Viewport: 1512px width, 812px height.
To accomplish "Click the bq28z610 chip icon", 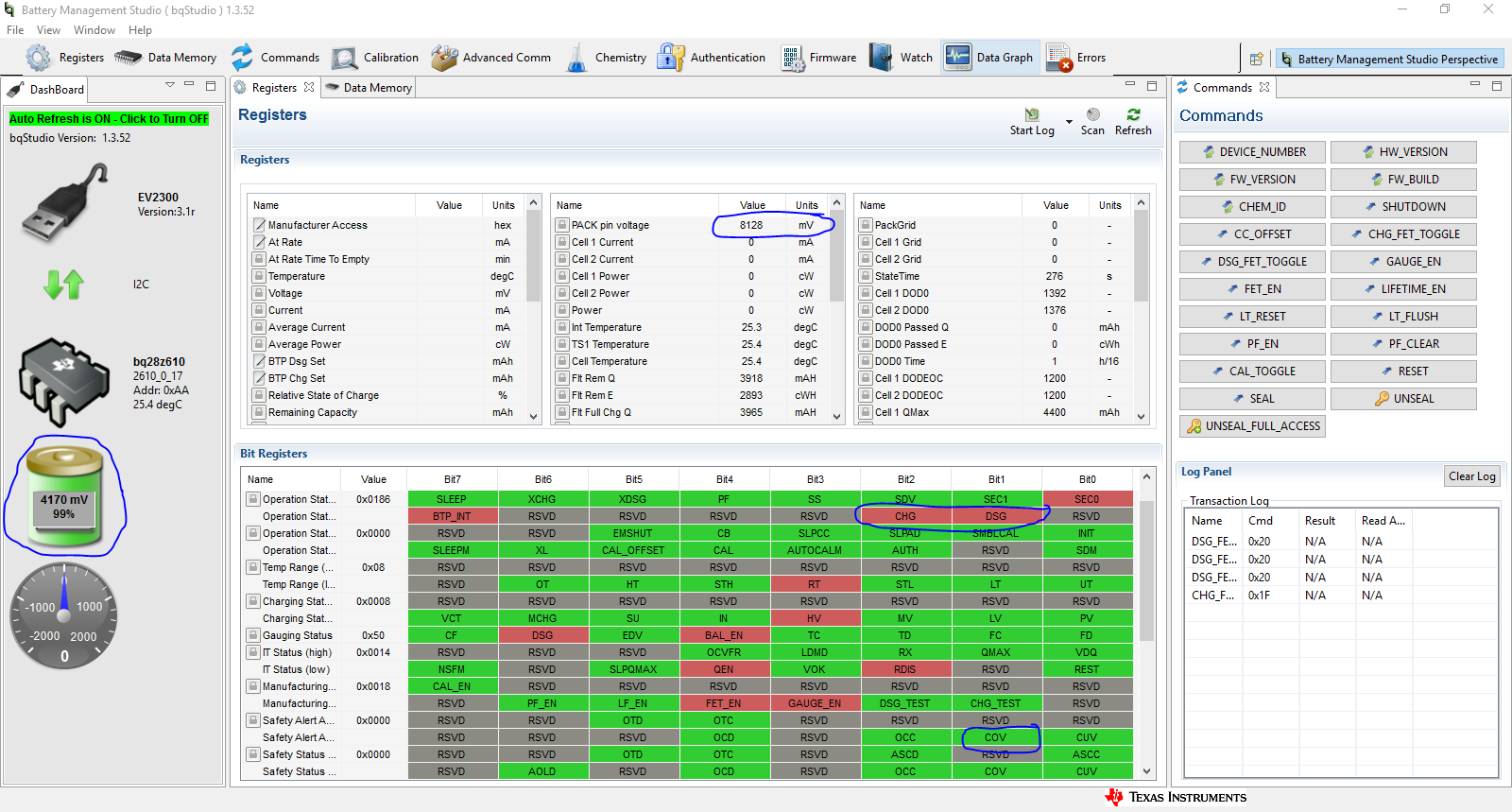I will (64, 383).
